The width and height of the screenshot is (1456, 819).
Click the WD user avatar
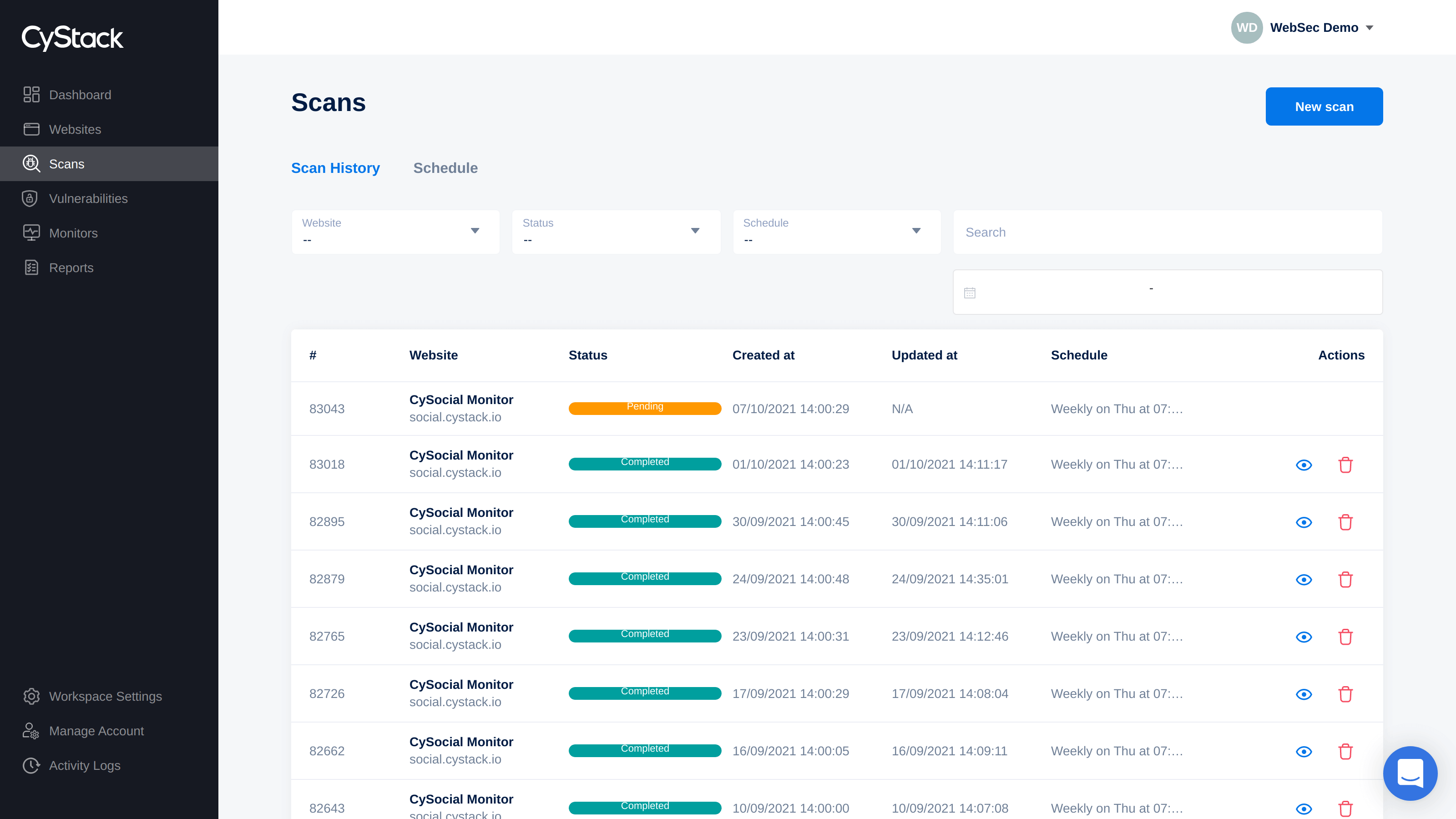point(1246,28)
